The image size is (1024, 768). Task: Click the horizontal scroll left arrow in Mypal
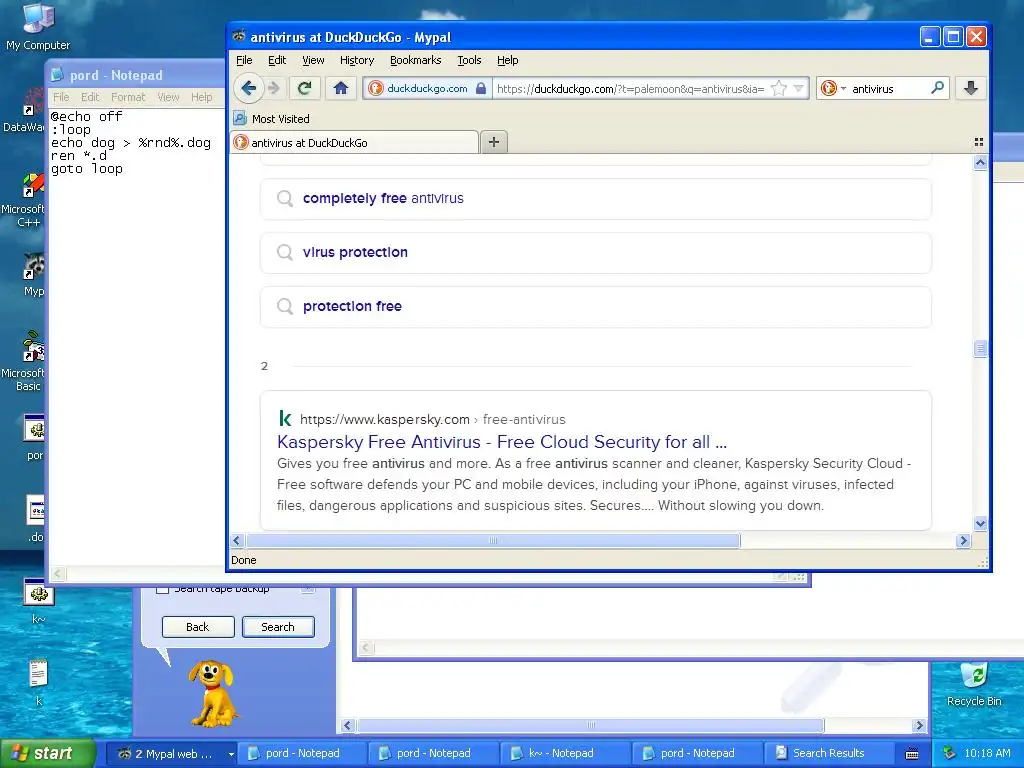tap(237, 541)
